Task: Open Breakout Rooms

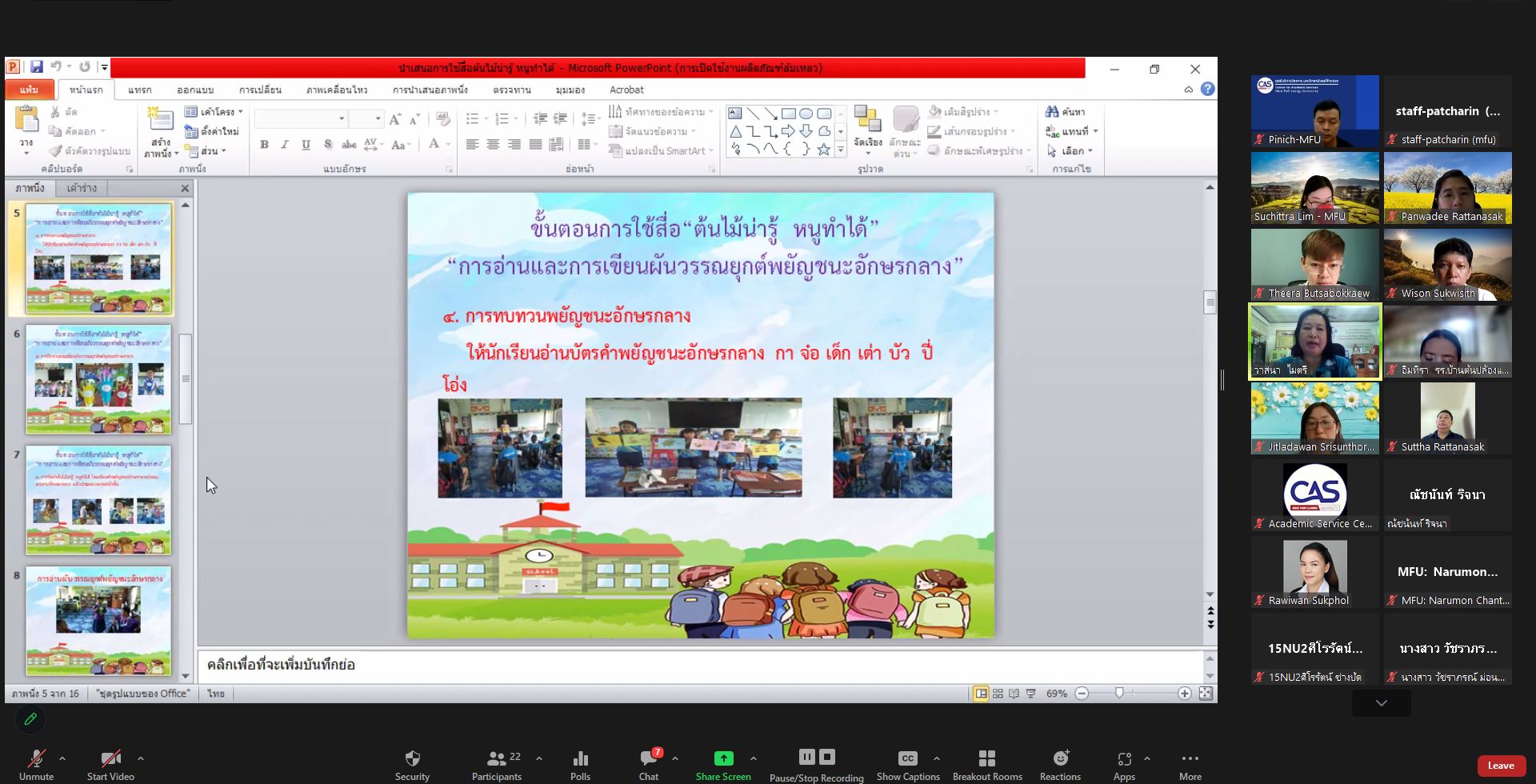Action: pyautogui.click(x=987, y=765)
